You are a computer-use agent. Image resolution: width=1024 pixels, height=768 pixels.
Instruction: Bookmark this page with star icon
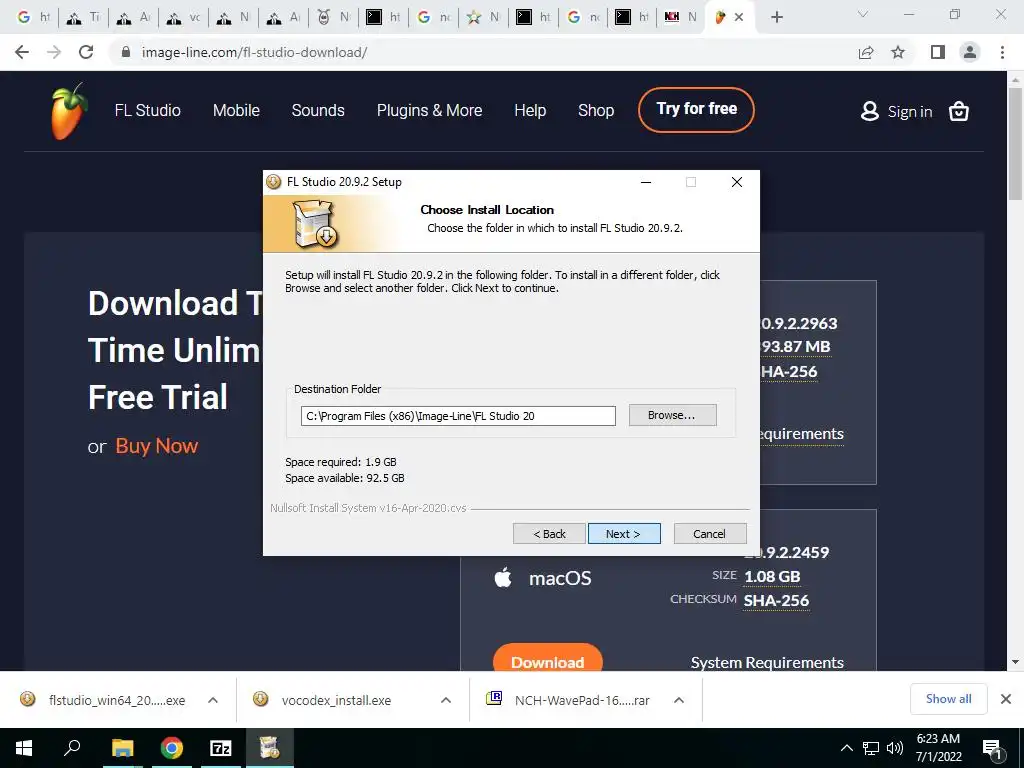pos(898,52)
